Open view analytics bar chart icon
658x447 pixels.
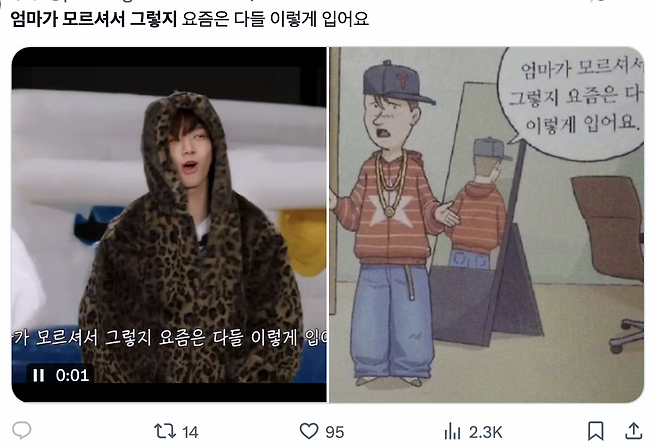click(x=452, y=431)
